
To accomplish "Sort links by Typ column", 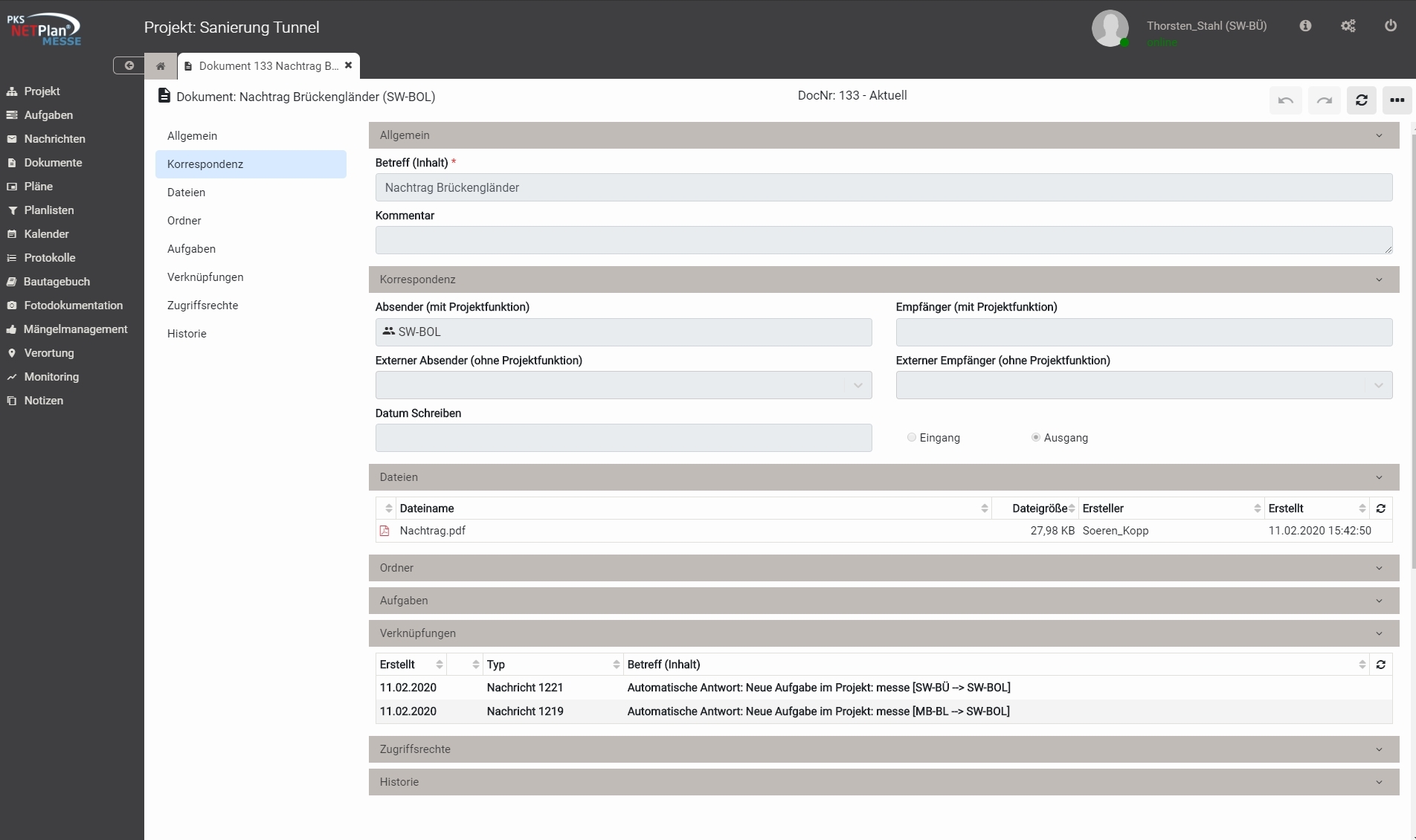I will point(617,665).
